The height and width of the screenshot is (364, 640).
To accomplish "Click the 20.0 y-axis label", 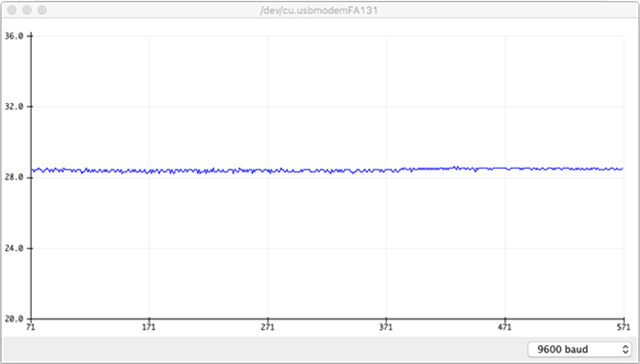I will [13, 319].
